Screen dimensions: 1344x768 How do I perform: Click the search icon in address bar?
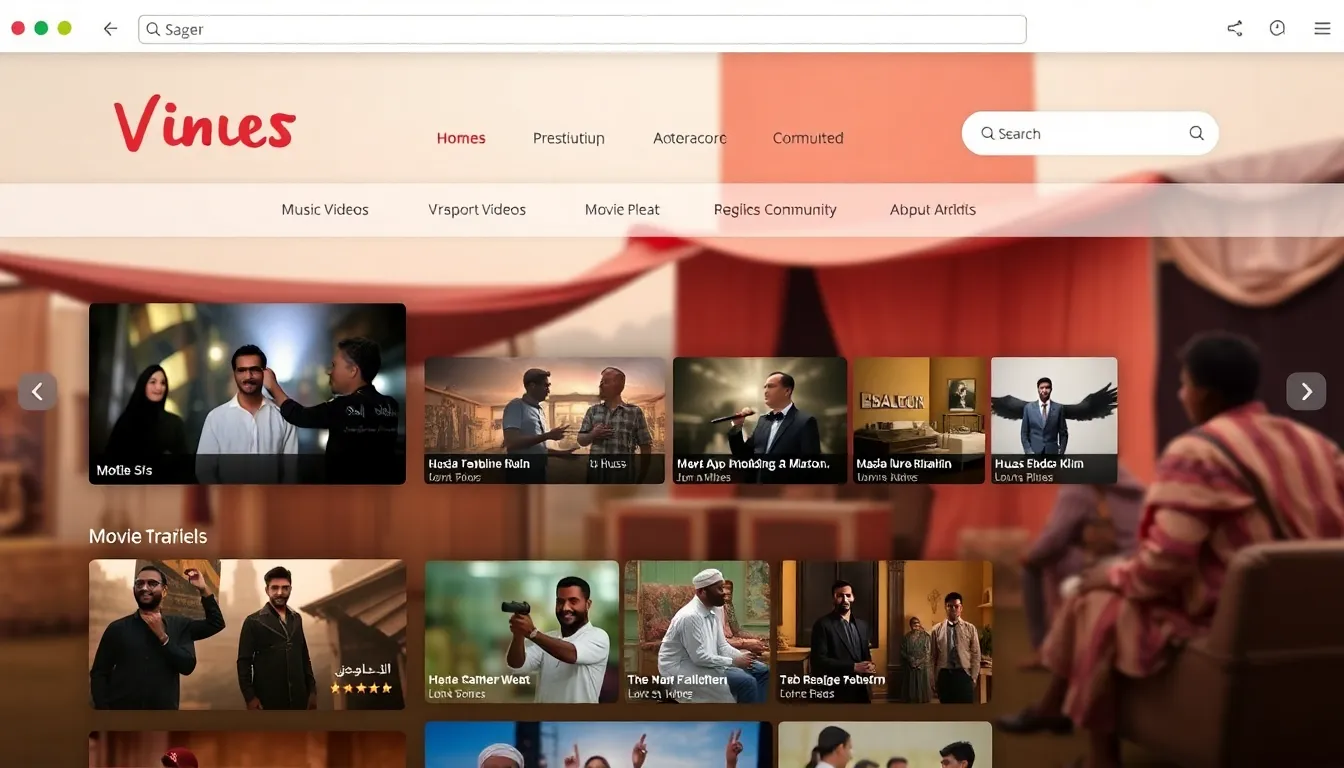tap(153, 29)
